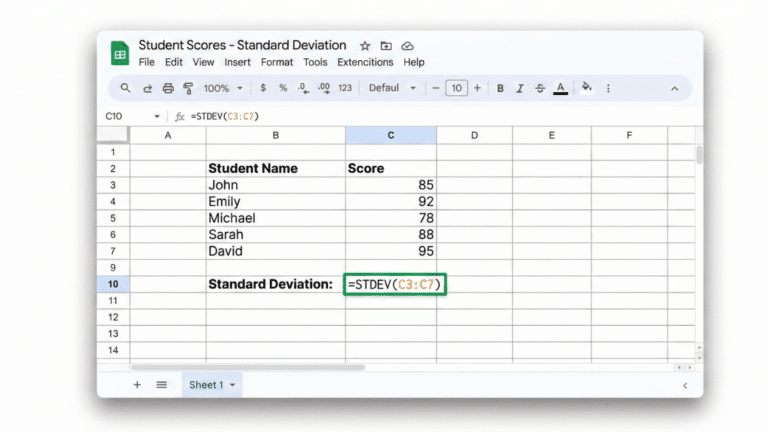Select the cell containing John
Viewport: 768px width, 432px height.
click(276, 185)
